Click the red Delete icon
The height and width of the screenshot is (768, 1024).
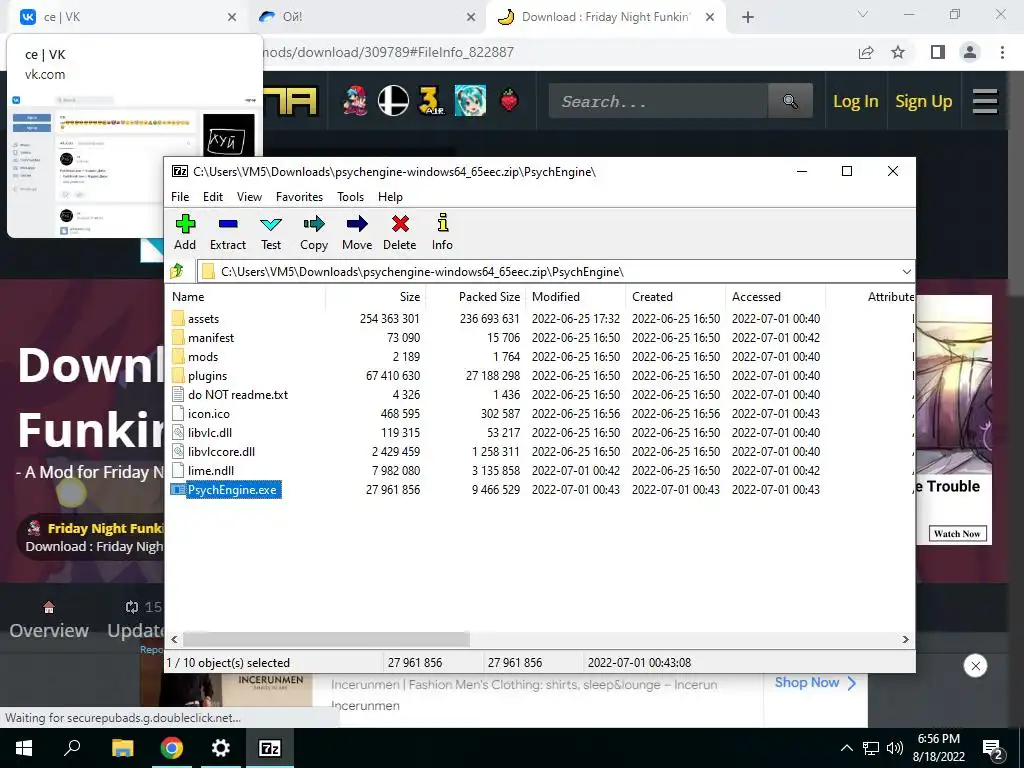pos(400,232)
